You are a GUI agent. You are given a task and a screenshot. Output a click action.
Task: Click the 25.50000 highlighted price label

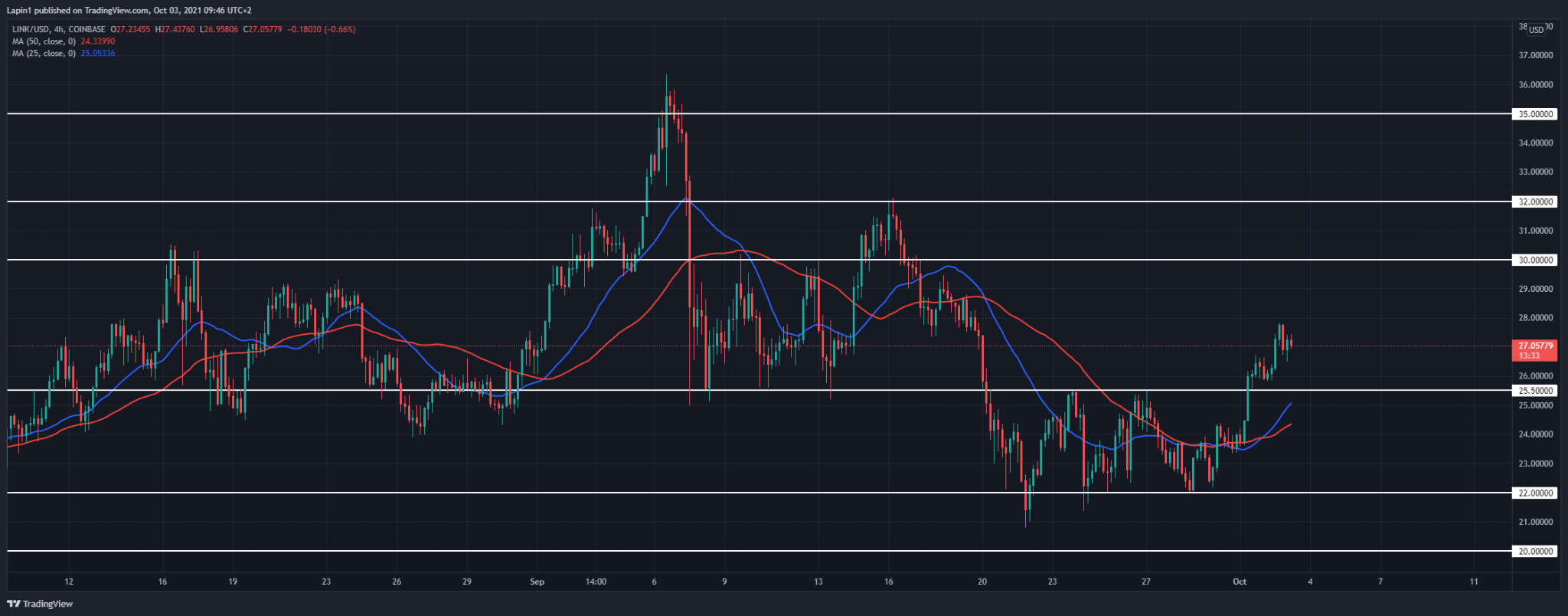coord(1535,391)
